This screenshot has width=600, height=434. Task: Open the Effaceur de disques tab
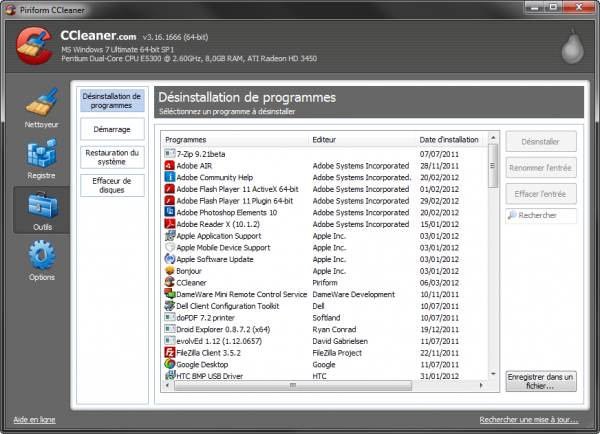coord(113,185)
